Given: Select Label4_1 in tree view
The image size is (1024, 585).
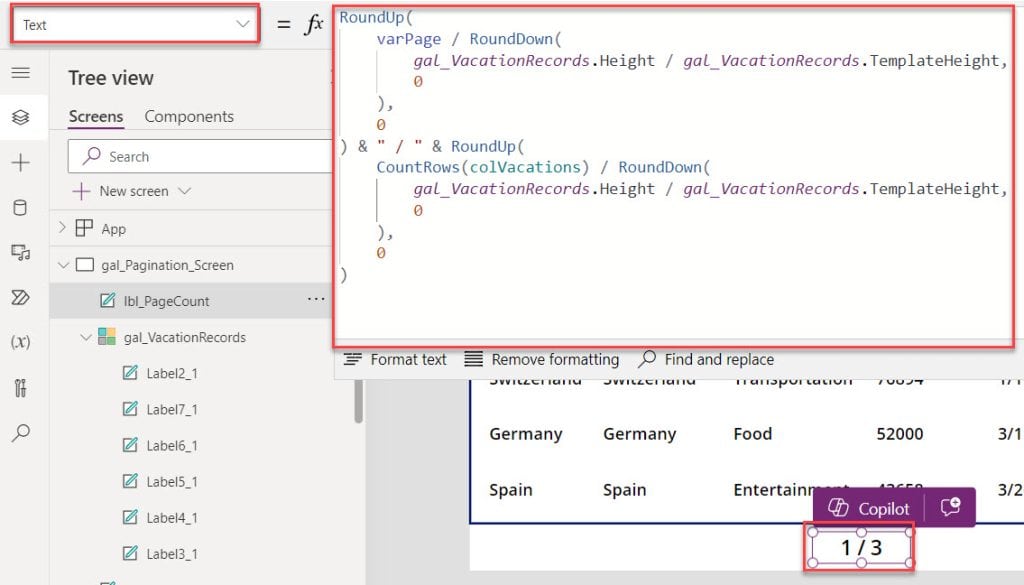Looking at the screenshot, I should [172, 518].
